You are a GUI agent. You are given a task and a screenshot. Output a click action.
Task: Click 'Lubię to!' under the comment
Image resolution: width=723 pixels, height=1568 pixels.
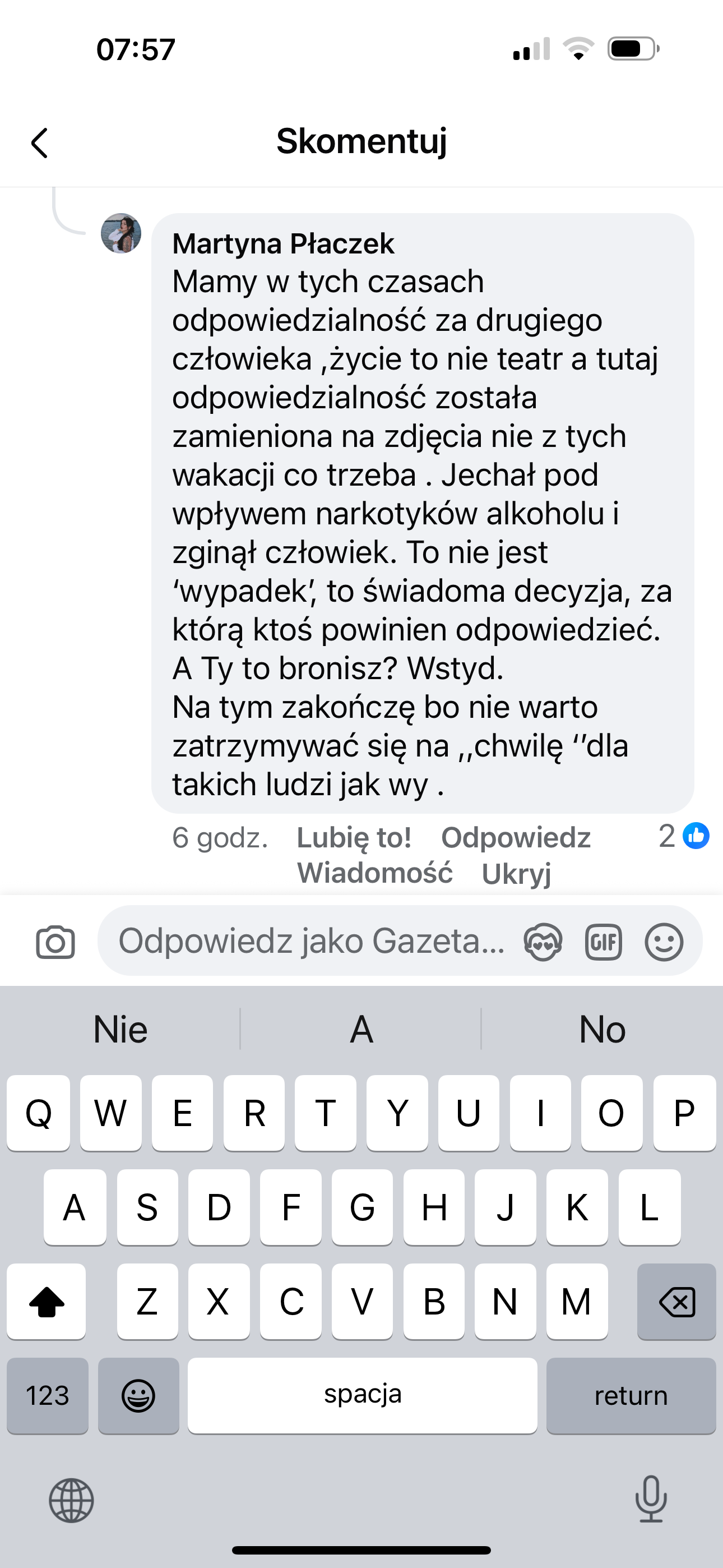click(x=354, y=838)
